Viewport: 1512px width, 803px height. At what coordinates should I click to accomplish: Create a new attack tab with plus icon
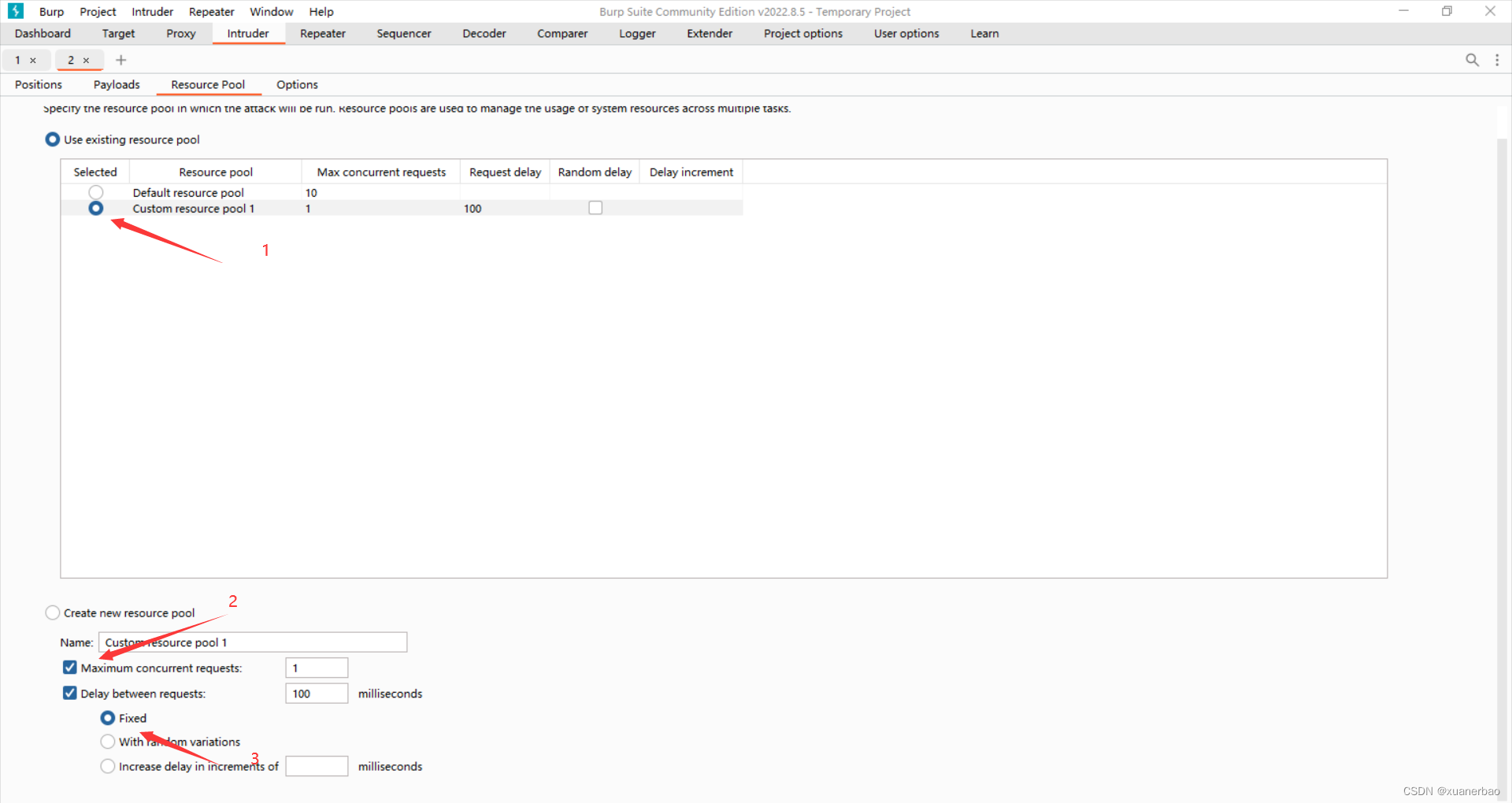point(120,60)
